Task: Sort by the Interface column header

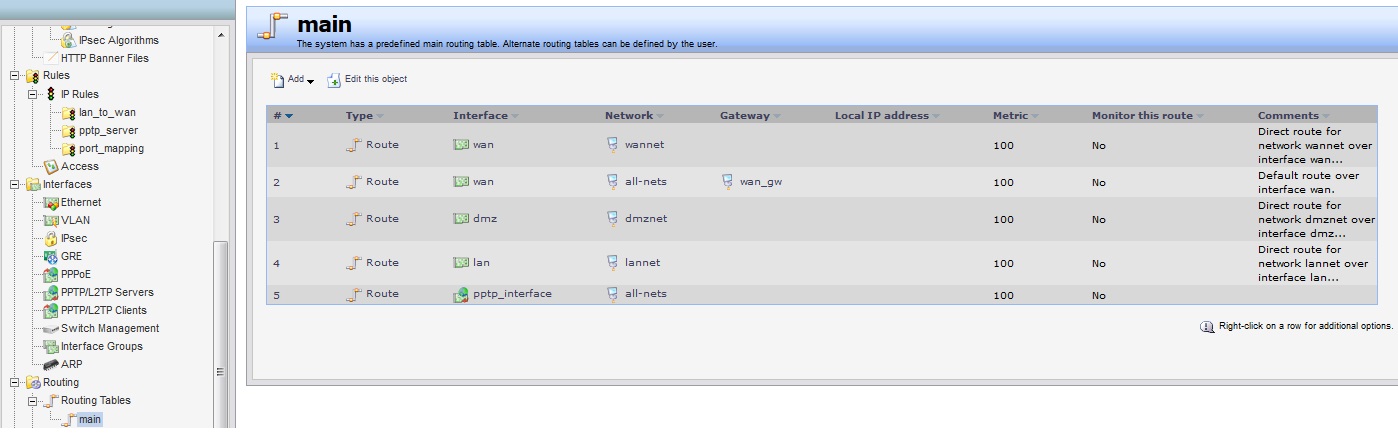Action: [485, 116]
